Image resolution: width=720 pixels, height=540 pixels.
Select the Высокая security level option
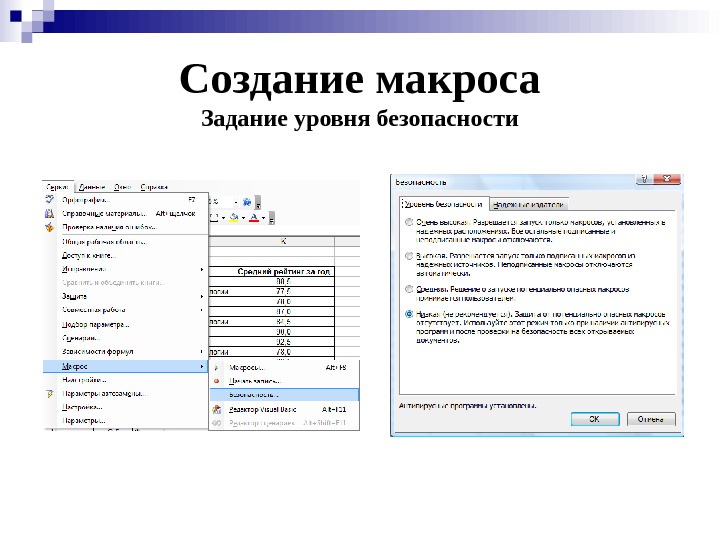tap(409, 256)
